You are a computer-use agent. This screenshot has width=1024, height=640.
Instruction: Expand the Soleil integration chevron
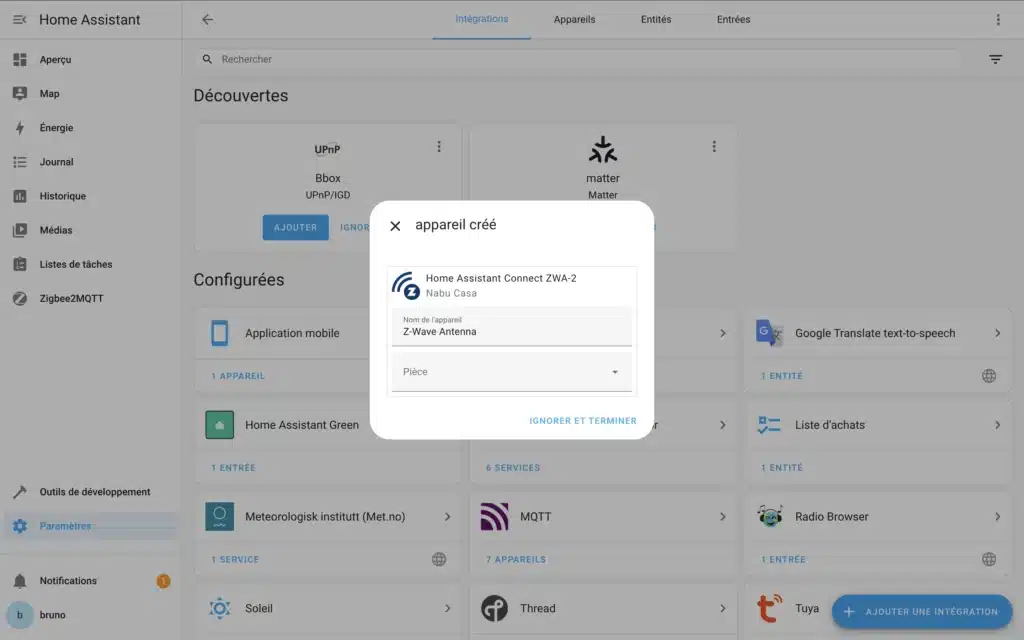point(447,608)
